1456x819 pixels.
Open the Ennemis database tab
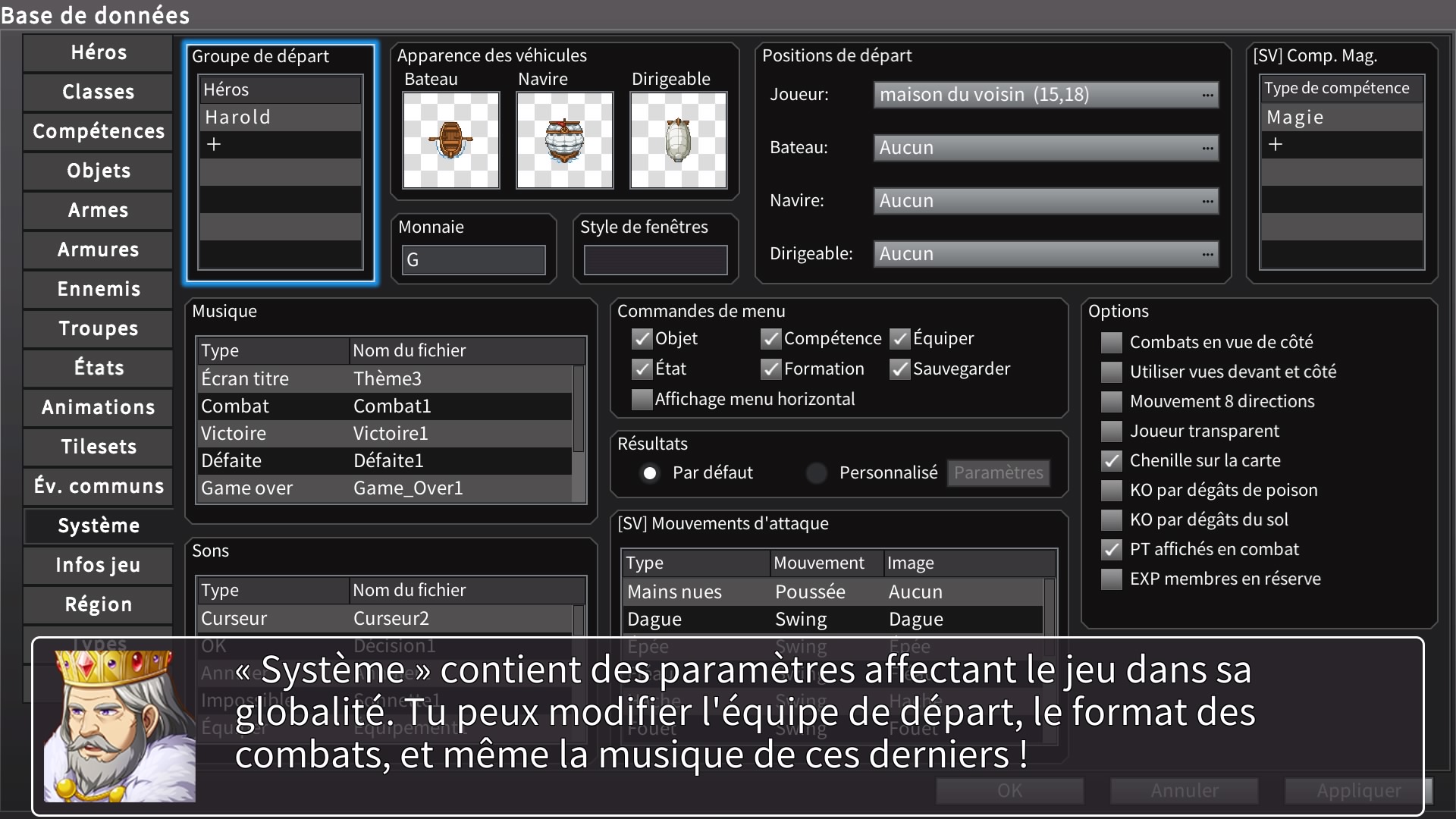coord(99,289)
